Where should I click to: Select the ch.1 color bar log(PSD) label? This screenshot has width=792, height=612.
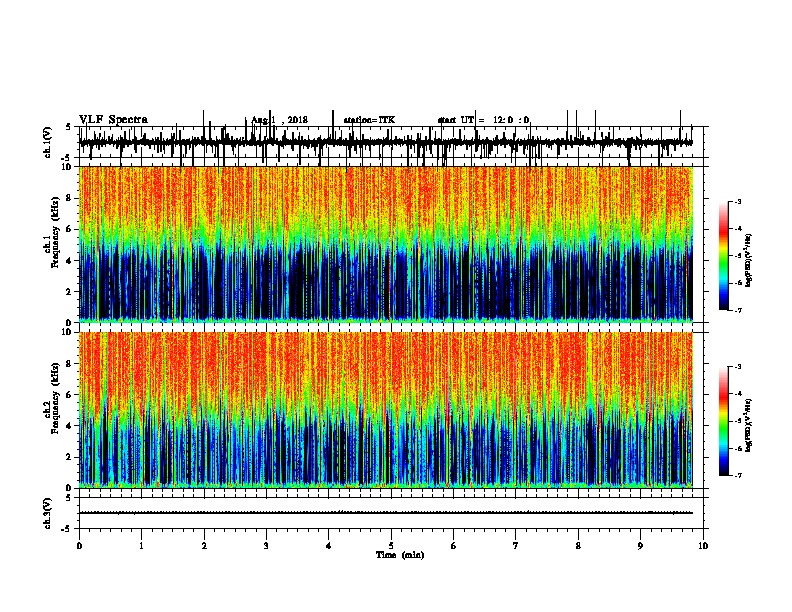click(748, 260)
